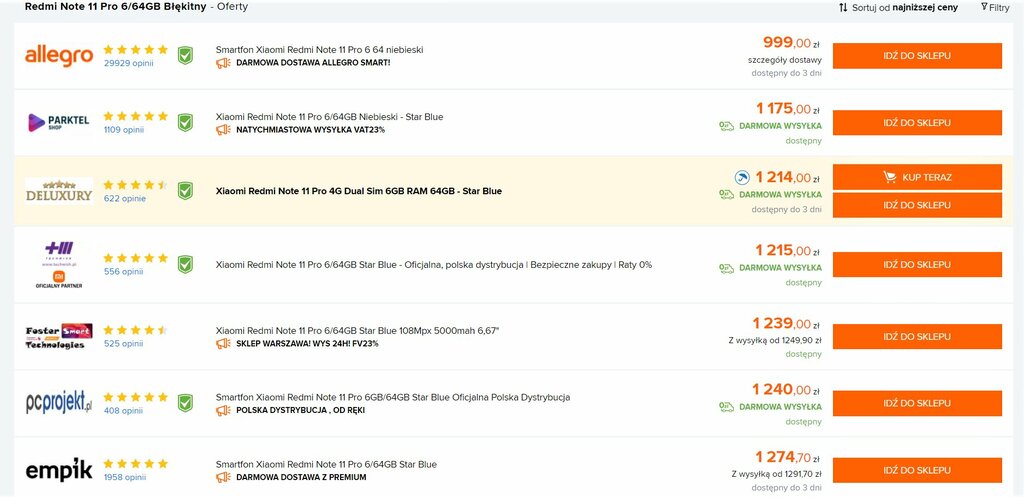The width and height of the screenshot is (1024, 497).
Task: Open the 622 opinie reviews link
Action: pyautogui.click(x=125, y=199)
